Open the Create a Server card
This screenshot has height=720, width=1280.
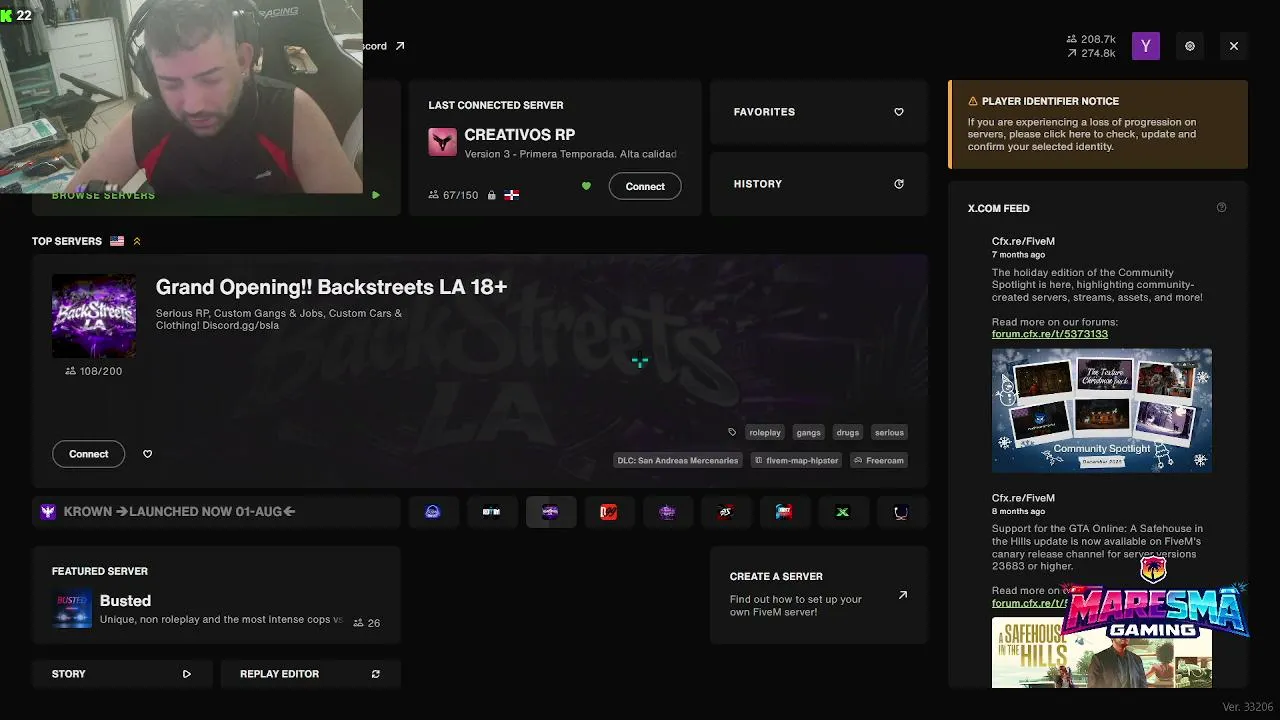[x=819, y=595]
